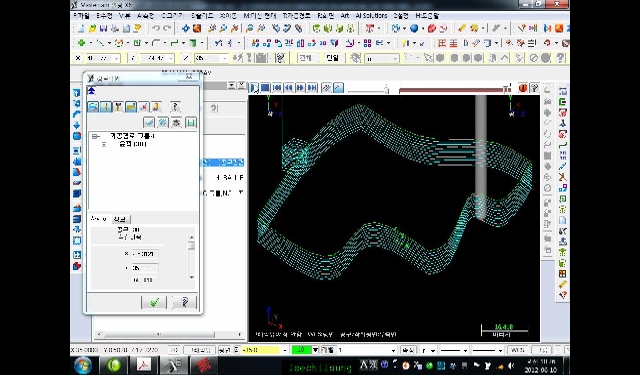Play the backplot simulation
The width and height of the screenshot is (640, 375).
pos(253,88)
